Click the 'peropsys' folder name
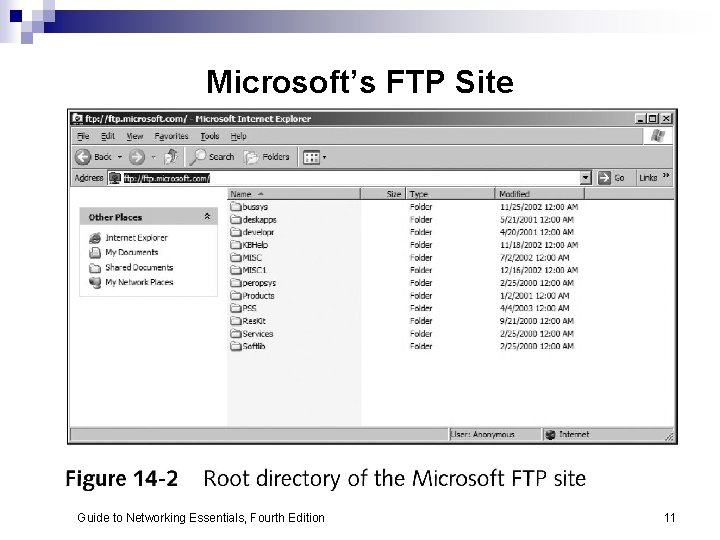 [259, 283]
